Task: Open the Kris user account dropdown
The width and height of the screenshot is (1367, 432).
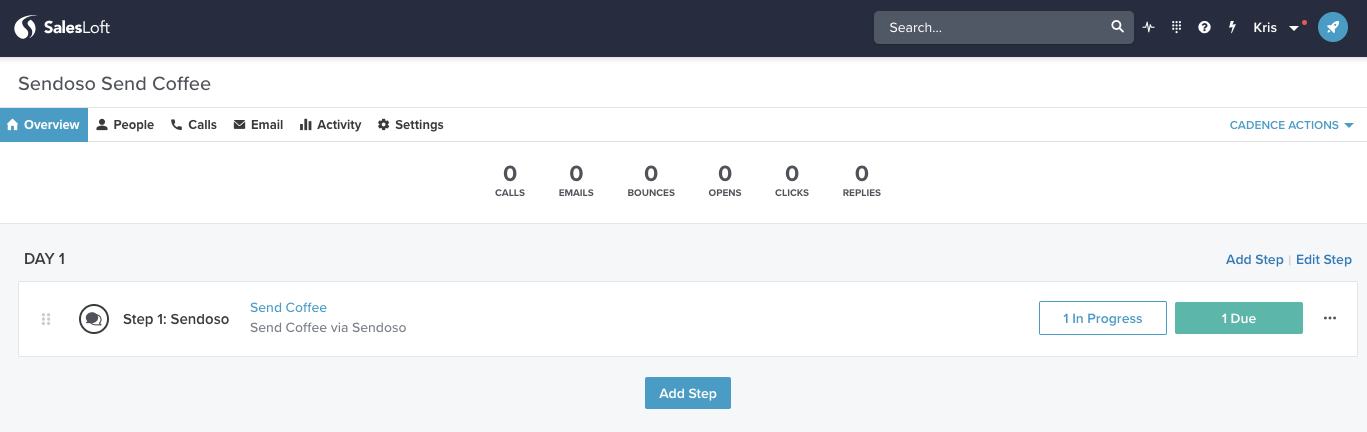Action: (x=1276, y=28)
